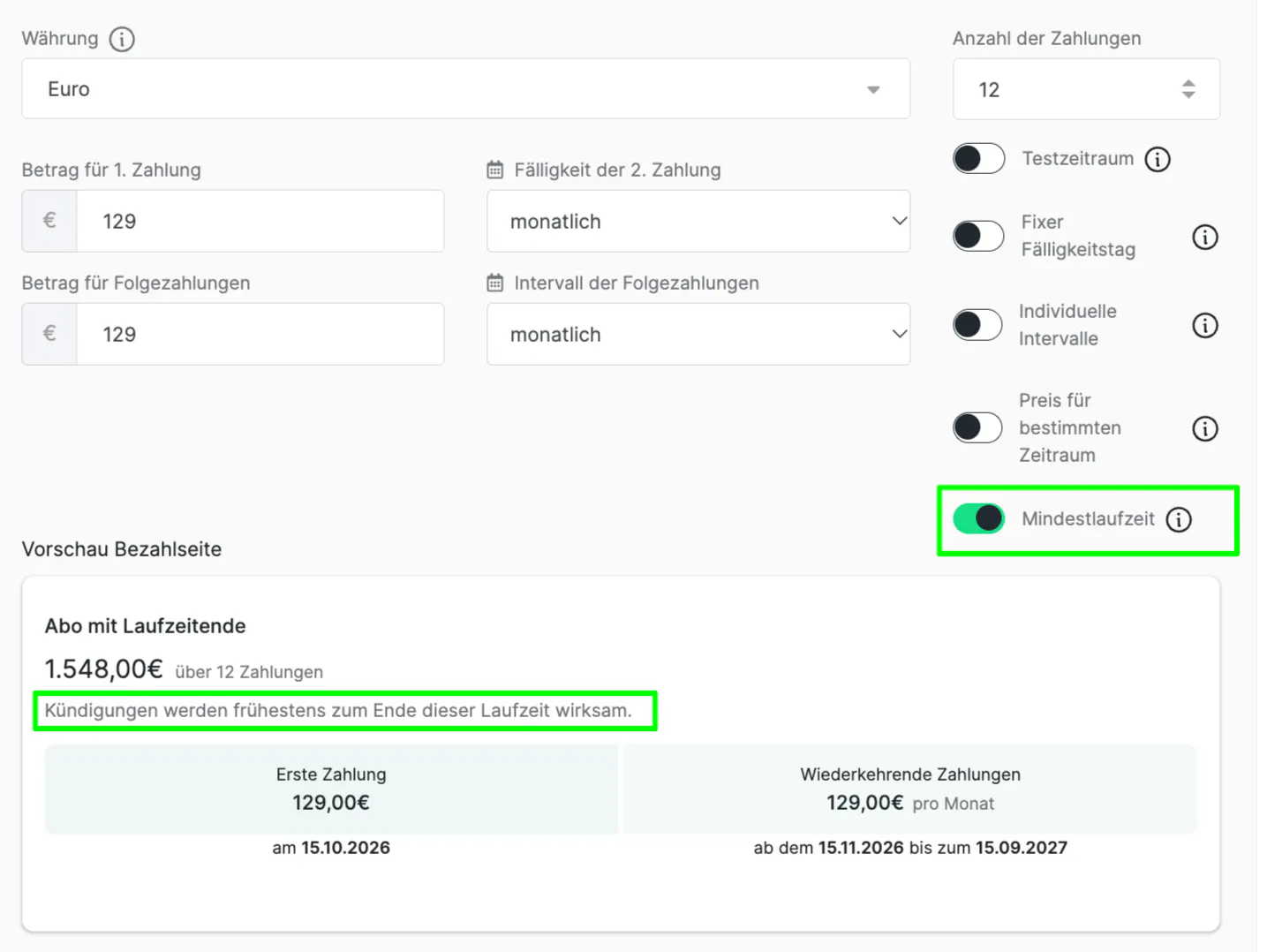Select the Erste Zahlung preview box
The width and height of the screenshot is (1267, 952).
pyautogui.click(x=331, y=790)
